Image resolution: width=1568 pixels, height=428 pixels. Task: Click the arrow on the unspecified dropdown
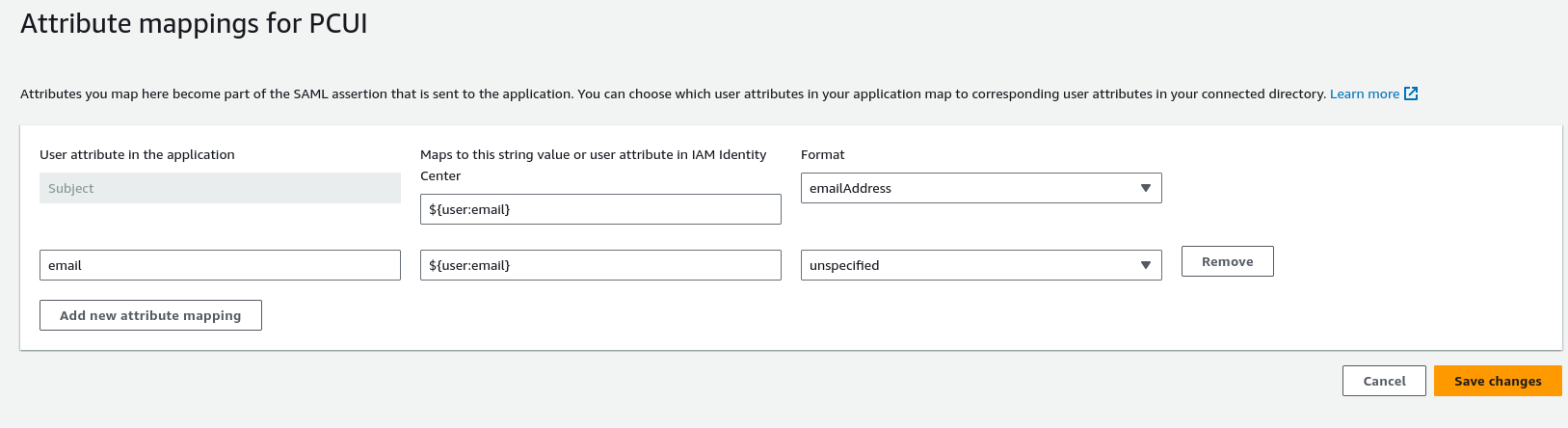click(1145, 265)
